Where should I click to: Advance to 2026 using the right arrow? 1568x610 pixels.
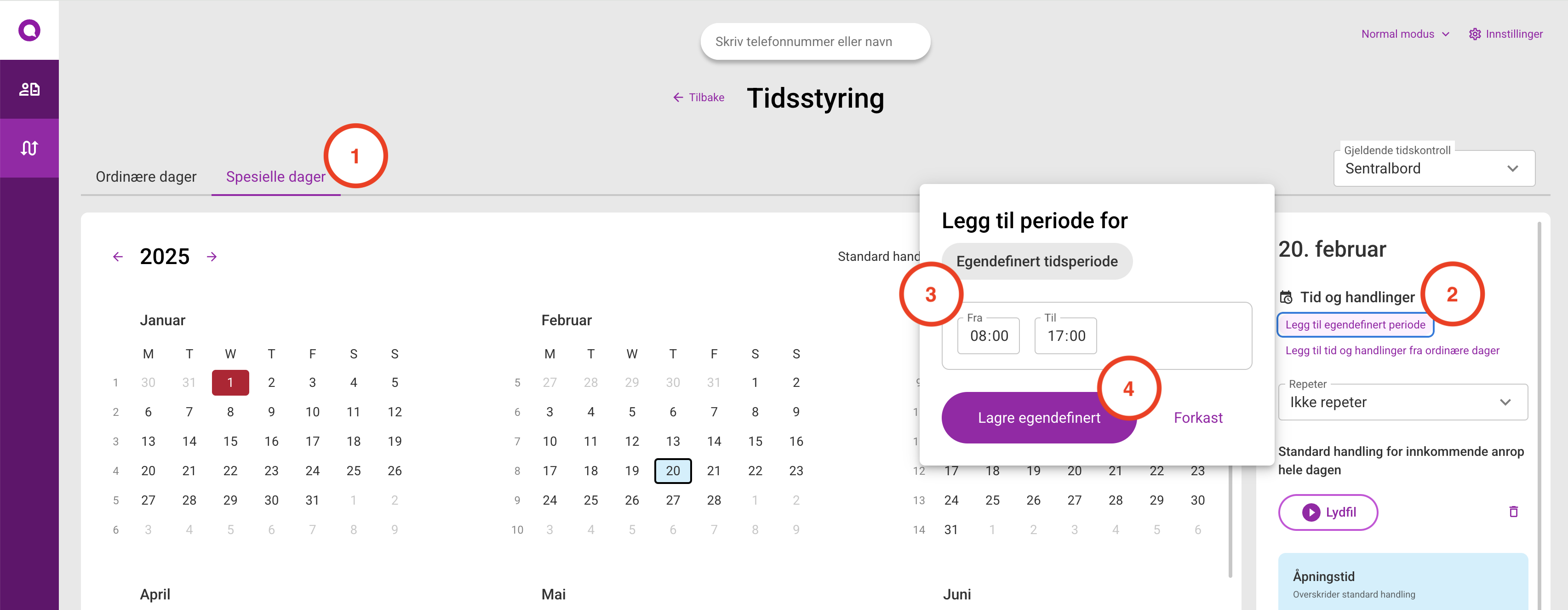tap(212, 256)
